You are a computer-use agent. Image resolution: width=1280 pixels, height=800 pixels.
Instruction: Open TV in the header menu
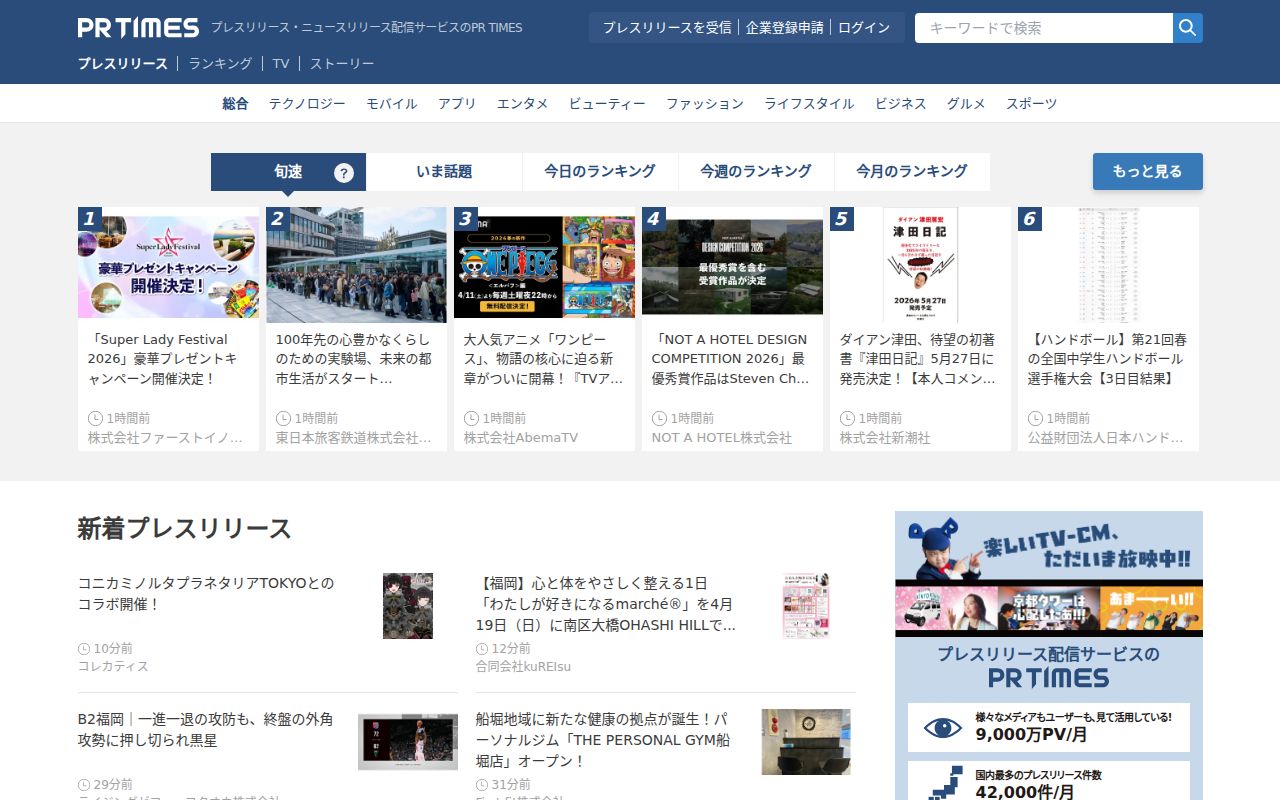(x=281, y=64)
